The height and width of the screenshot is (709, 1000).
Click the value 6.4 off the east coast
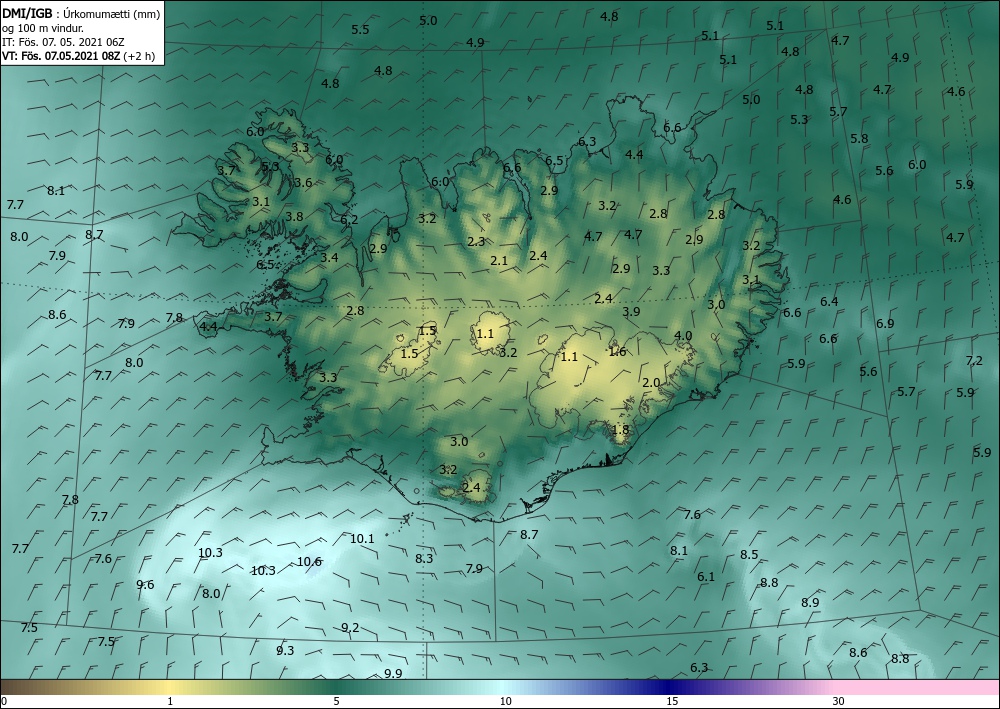(829, 302)
